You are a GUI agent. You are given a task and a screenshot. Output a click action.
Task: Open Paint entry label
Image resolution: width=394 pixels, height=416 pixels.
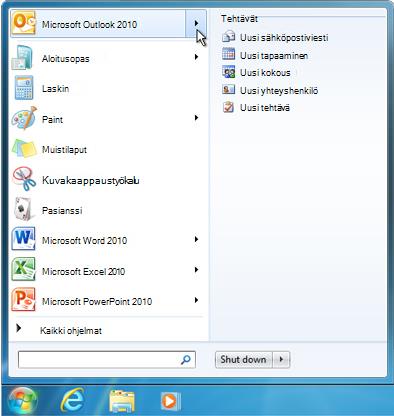(52, 119)
